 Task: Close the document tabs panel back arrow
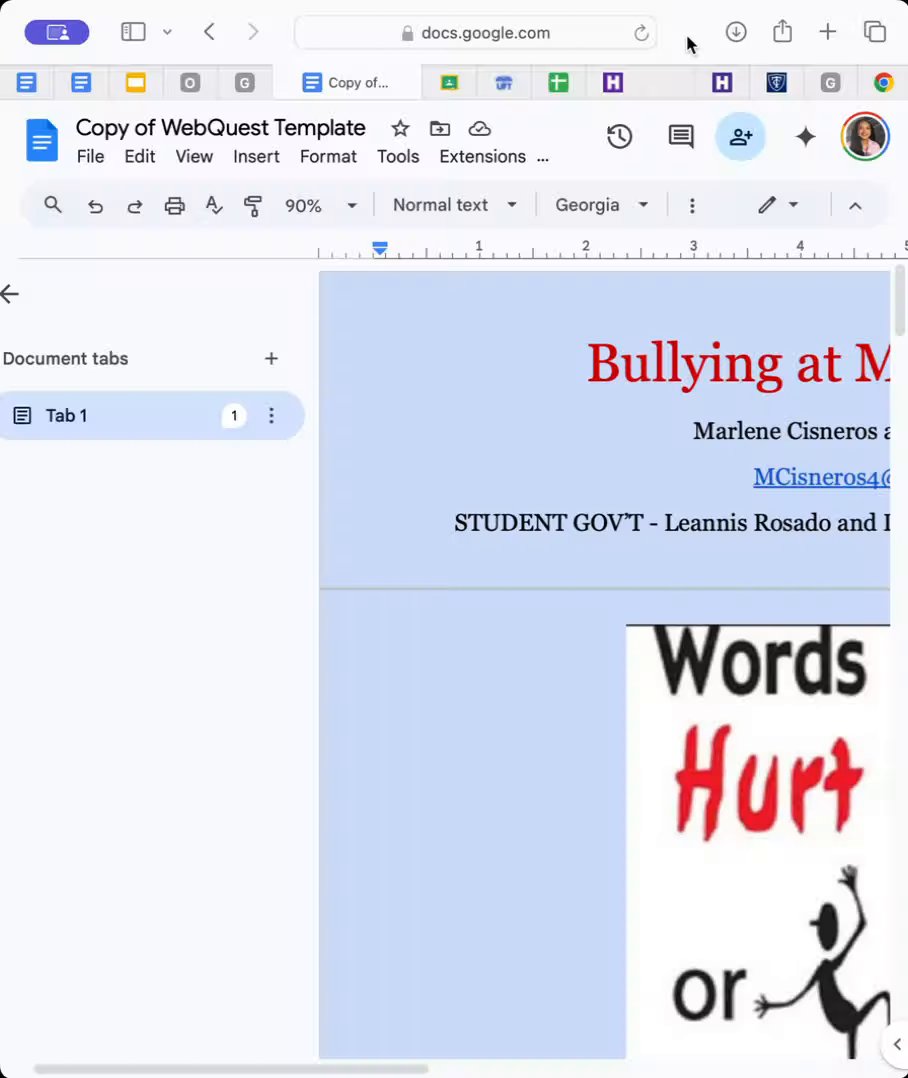pyautogui.click(x=10, y=294)
